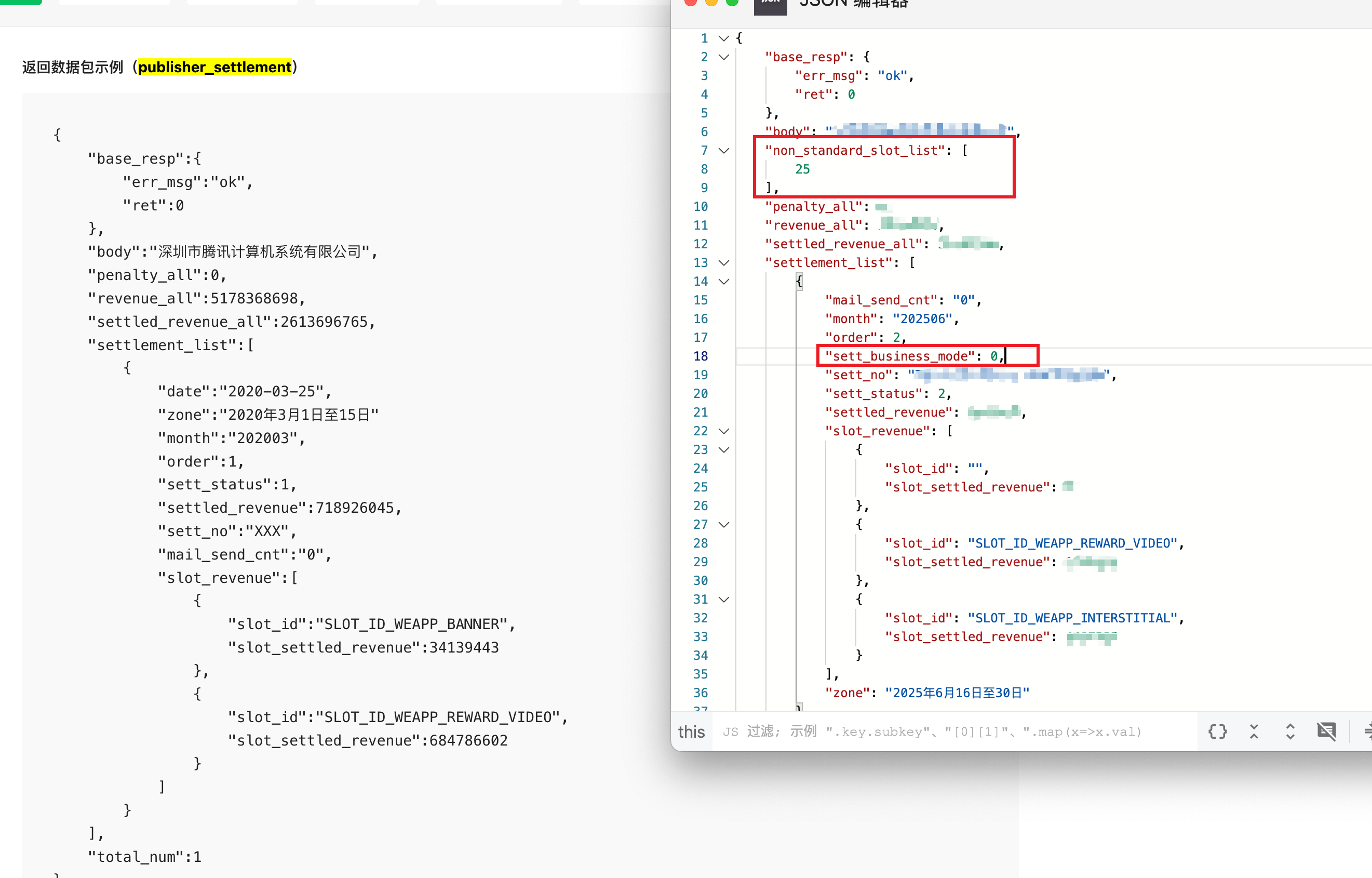Fold the slot_revenue array at line 22
This screenshot has height=878, width=1372.
[x=723, y=431]
